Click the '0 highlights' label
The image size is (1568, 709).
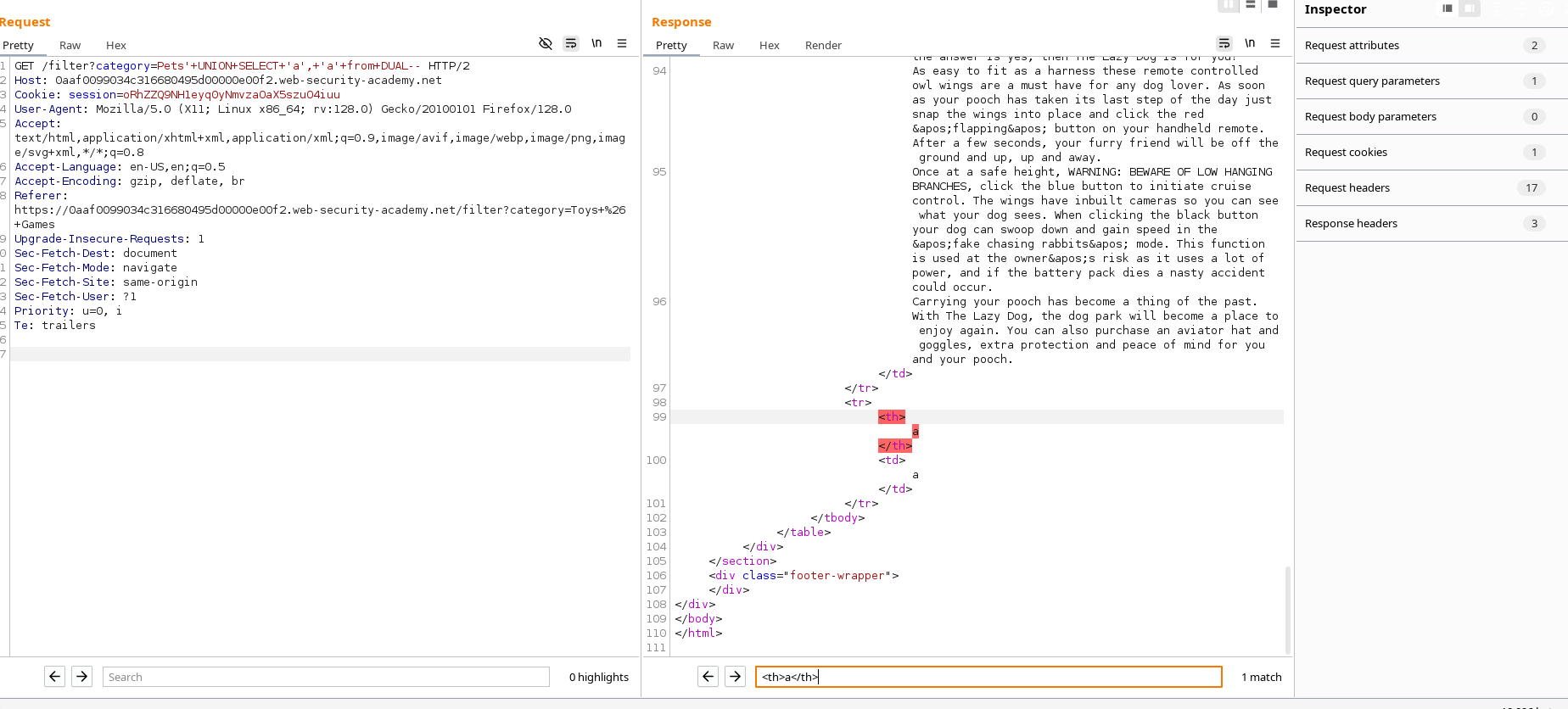tap(599, 677)
